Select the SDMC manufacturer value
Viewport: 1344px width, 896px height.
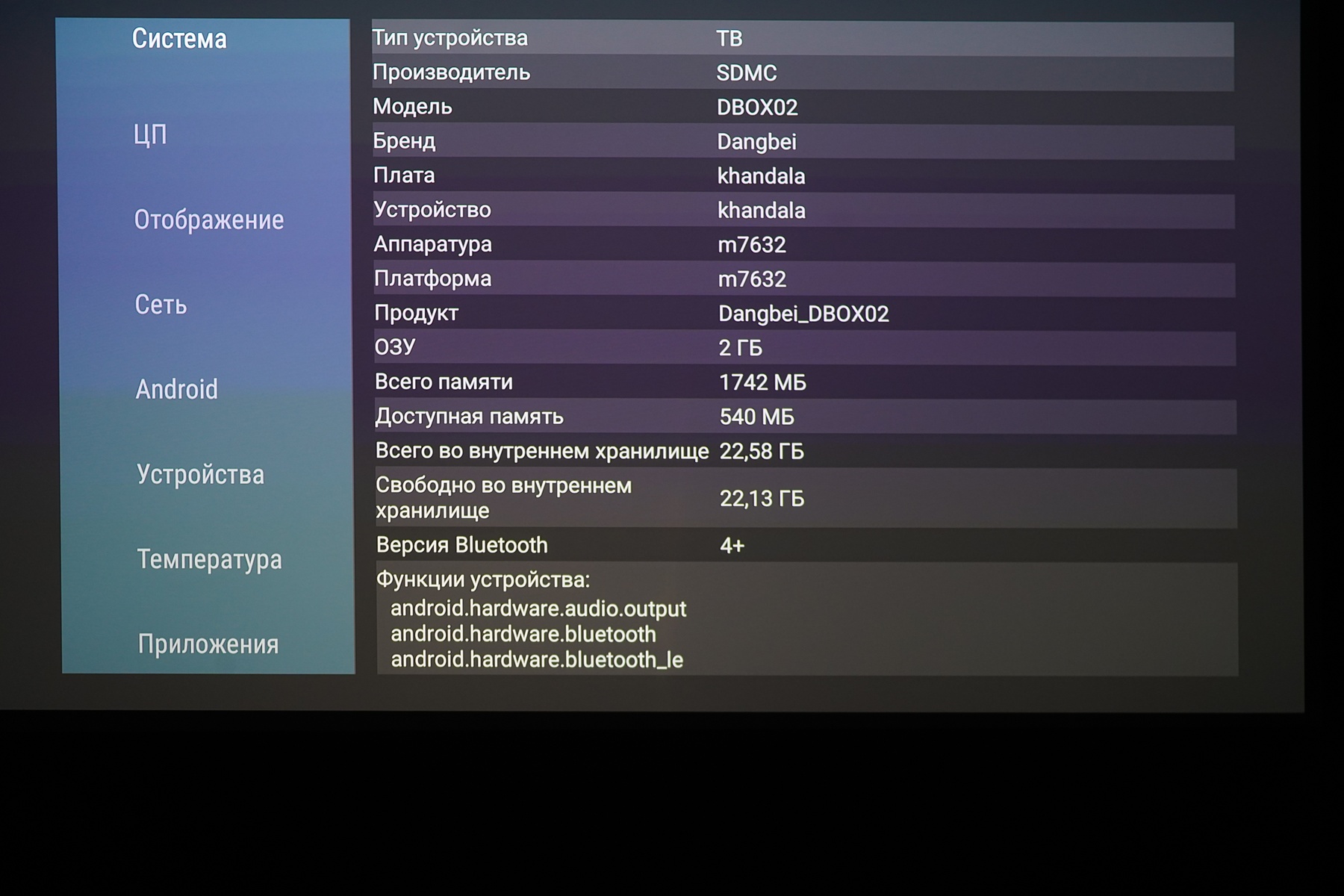tap(747, 73)
